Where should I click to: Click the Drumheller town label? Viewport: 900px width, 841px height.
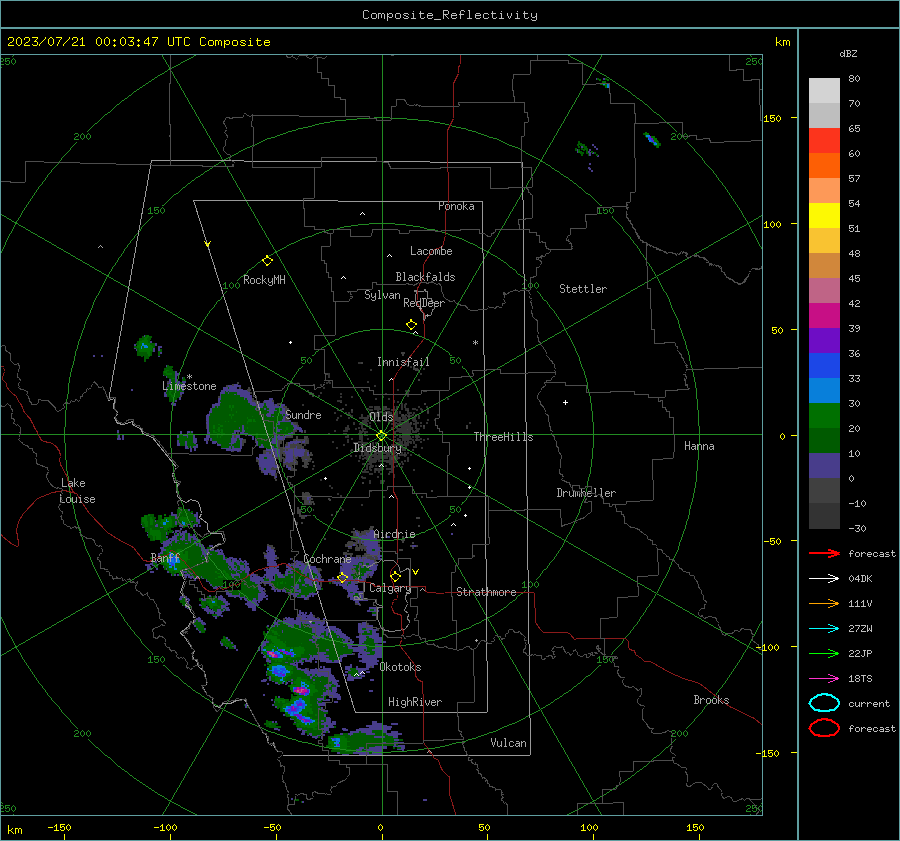tap(586, 493)
